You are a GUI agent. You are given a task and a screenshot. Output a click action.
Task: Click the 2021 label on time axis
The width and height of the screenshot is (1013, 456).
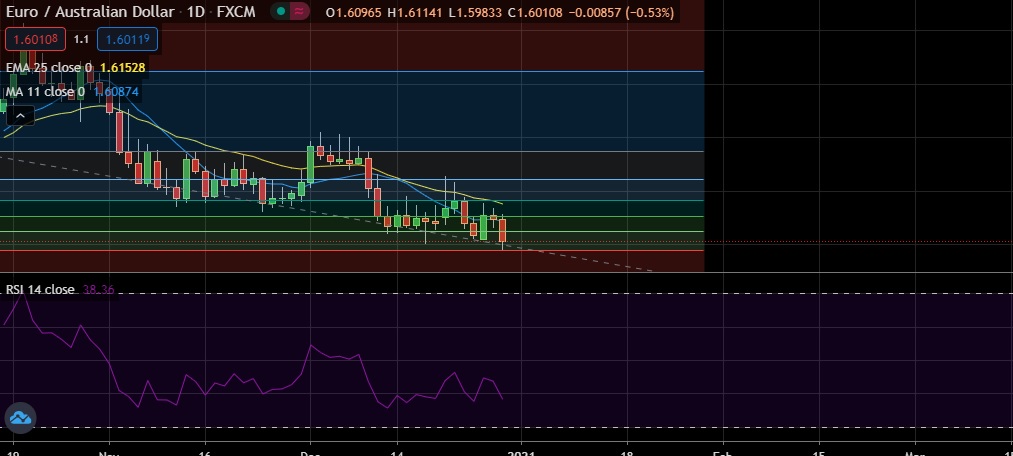point(521,451)
